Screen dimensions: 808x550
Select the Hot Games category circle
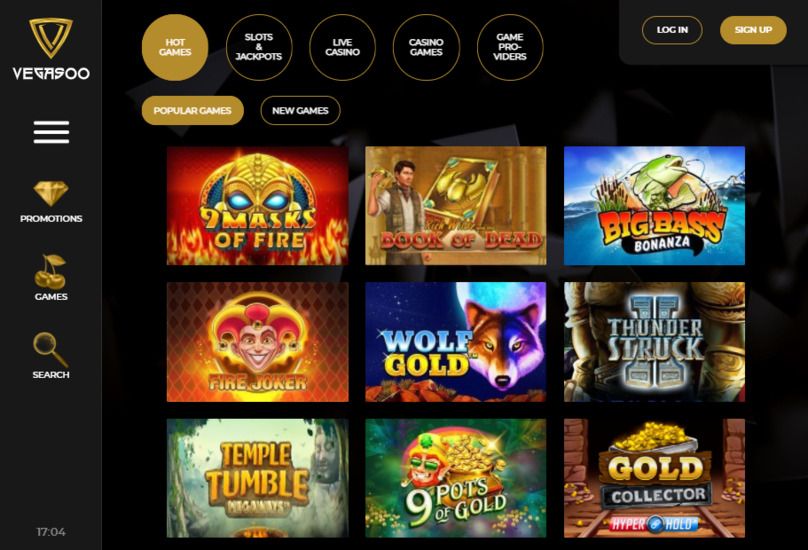coord(175,47)
